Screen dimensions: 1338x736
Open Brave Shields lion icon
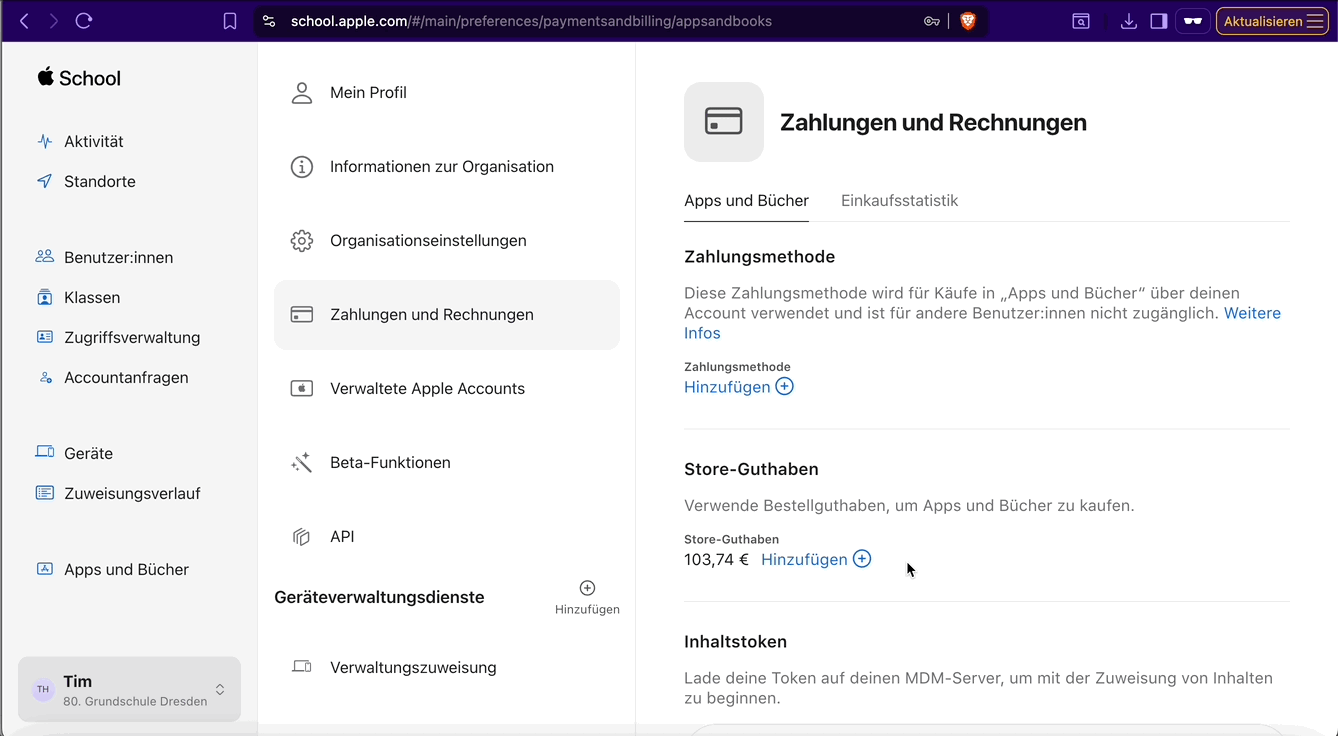pos(967,21)
